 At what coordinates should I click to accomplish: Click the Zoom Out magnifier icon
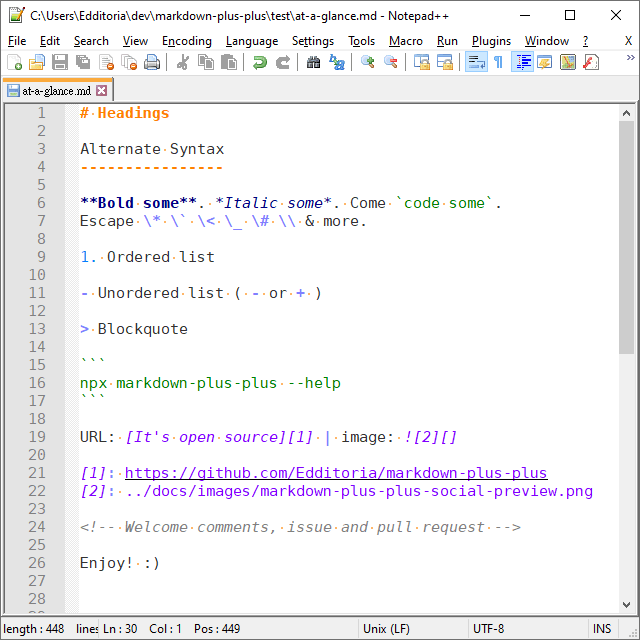391,62
